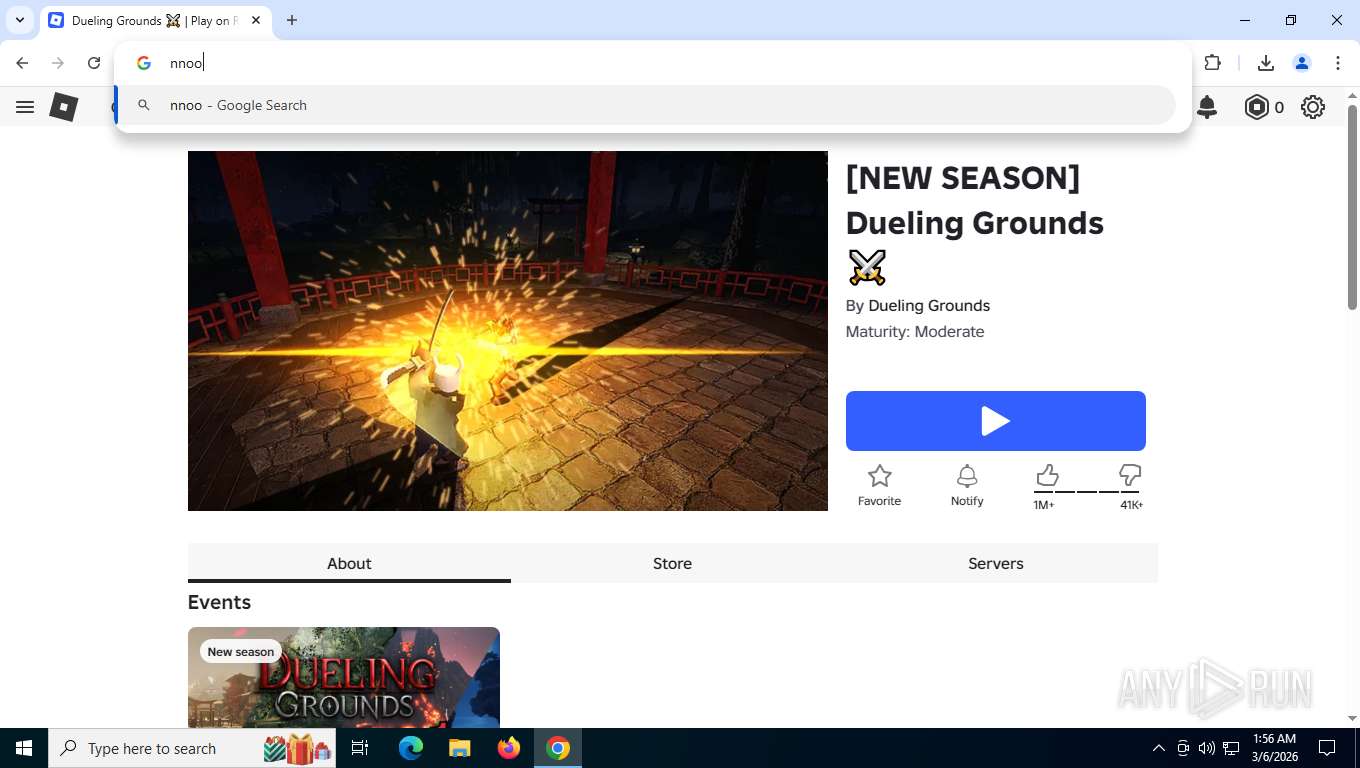This screenshot has width=1360, height=768.
Task: Select the Dueling Grounds browser tab
Action: pyautogui.click(x=156, y=20)
